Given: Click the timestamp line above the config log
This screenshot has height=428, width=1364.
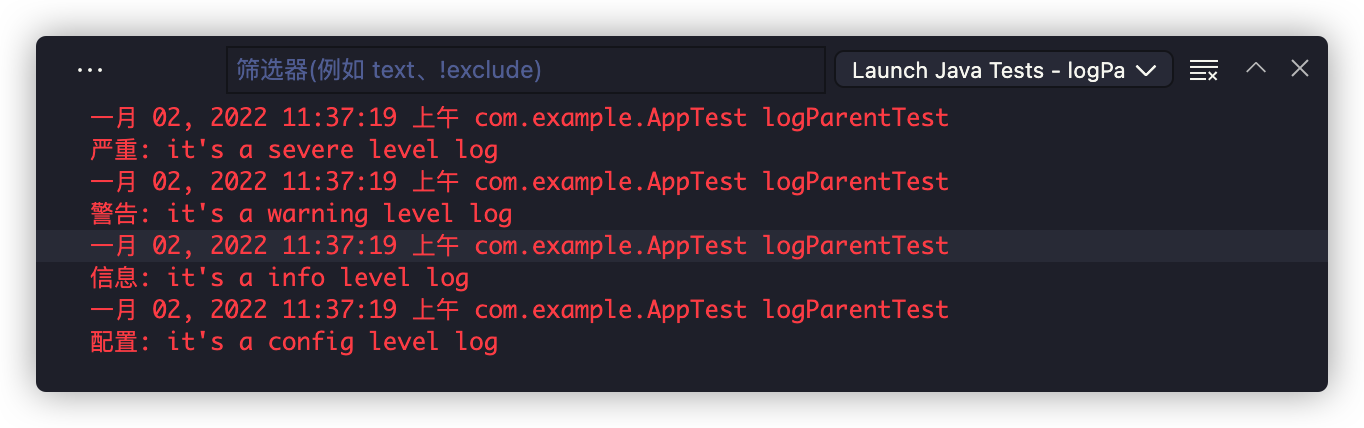Looking at the screenshot, I should 519,310.
